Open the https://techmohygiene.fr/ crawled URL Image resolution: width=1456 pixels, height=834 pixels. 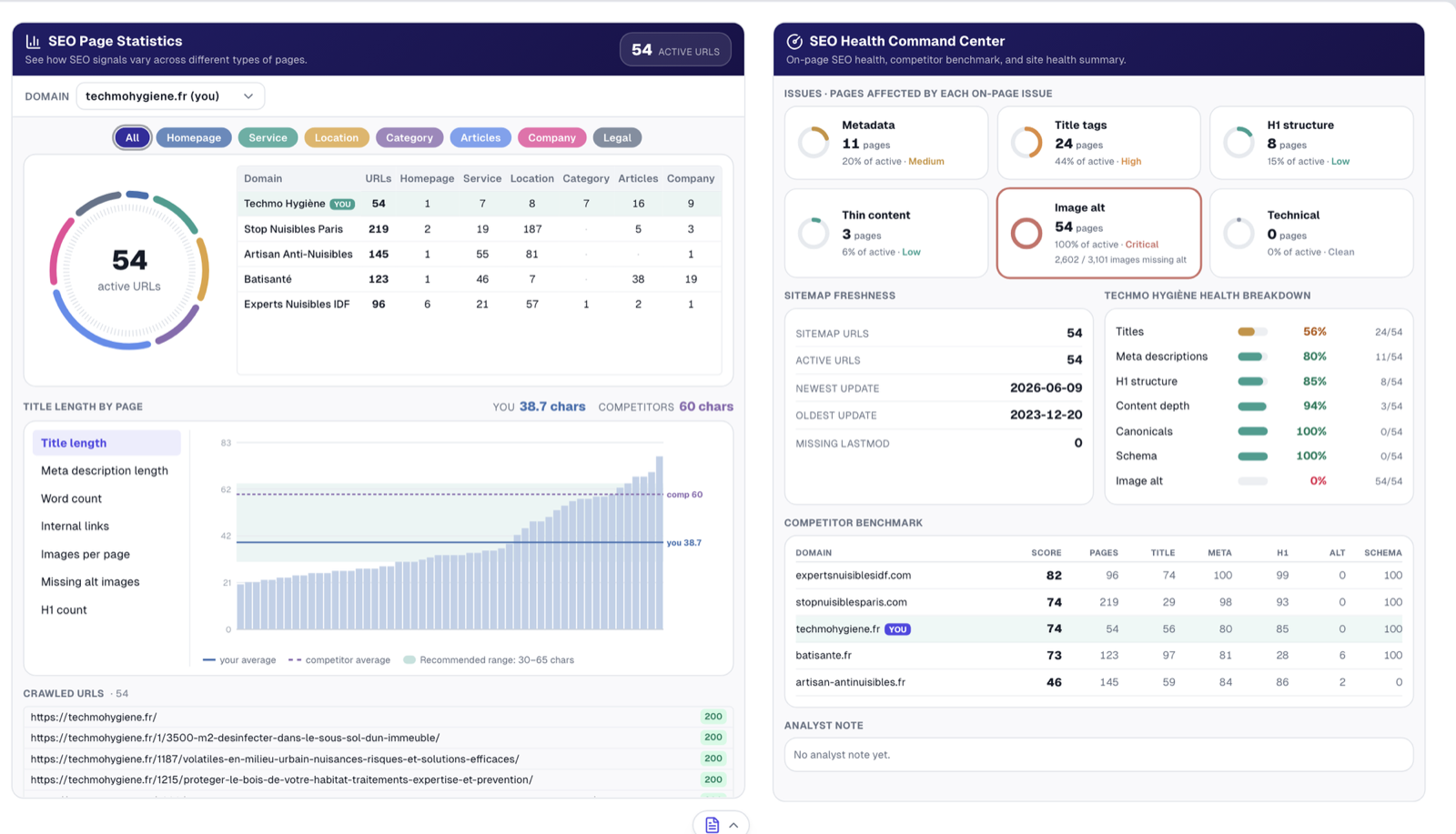(x=94, y=717)
